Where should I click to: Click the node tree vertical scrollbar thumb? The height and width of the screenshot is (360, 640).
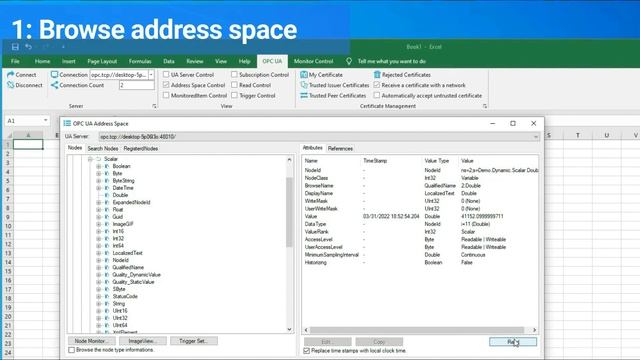tap(289, 212)
